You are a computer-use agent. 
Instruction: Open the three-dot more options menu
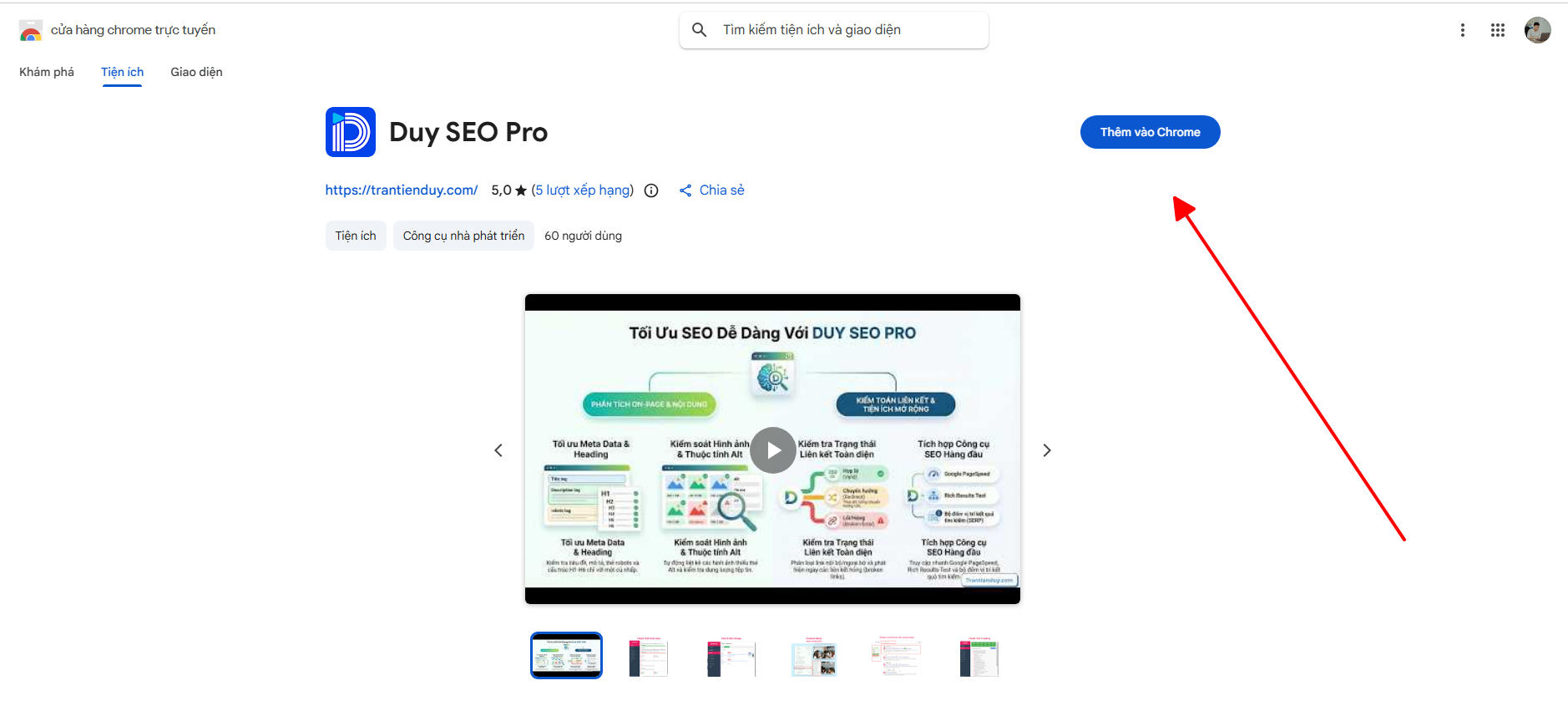click(1462, 30)
